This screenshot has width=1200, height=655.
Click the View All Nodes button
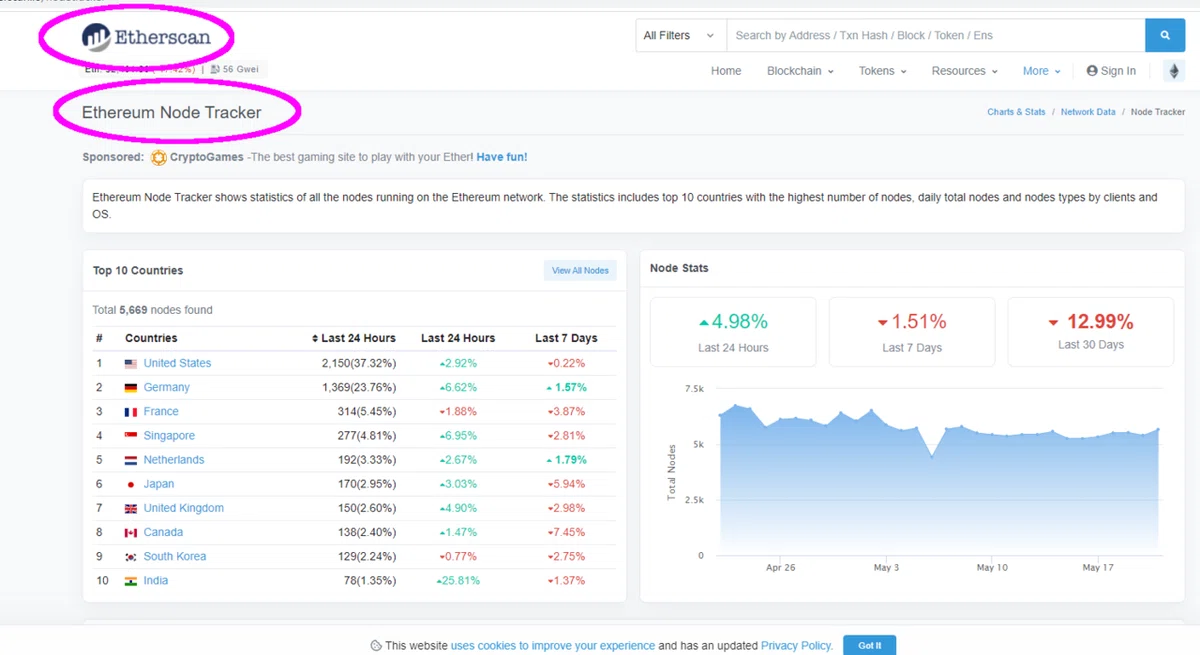click(x=580, y=271)
